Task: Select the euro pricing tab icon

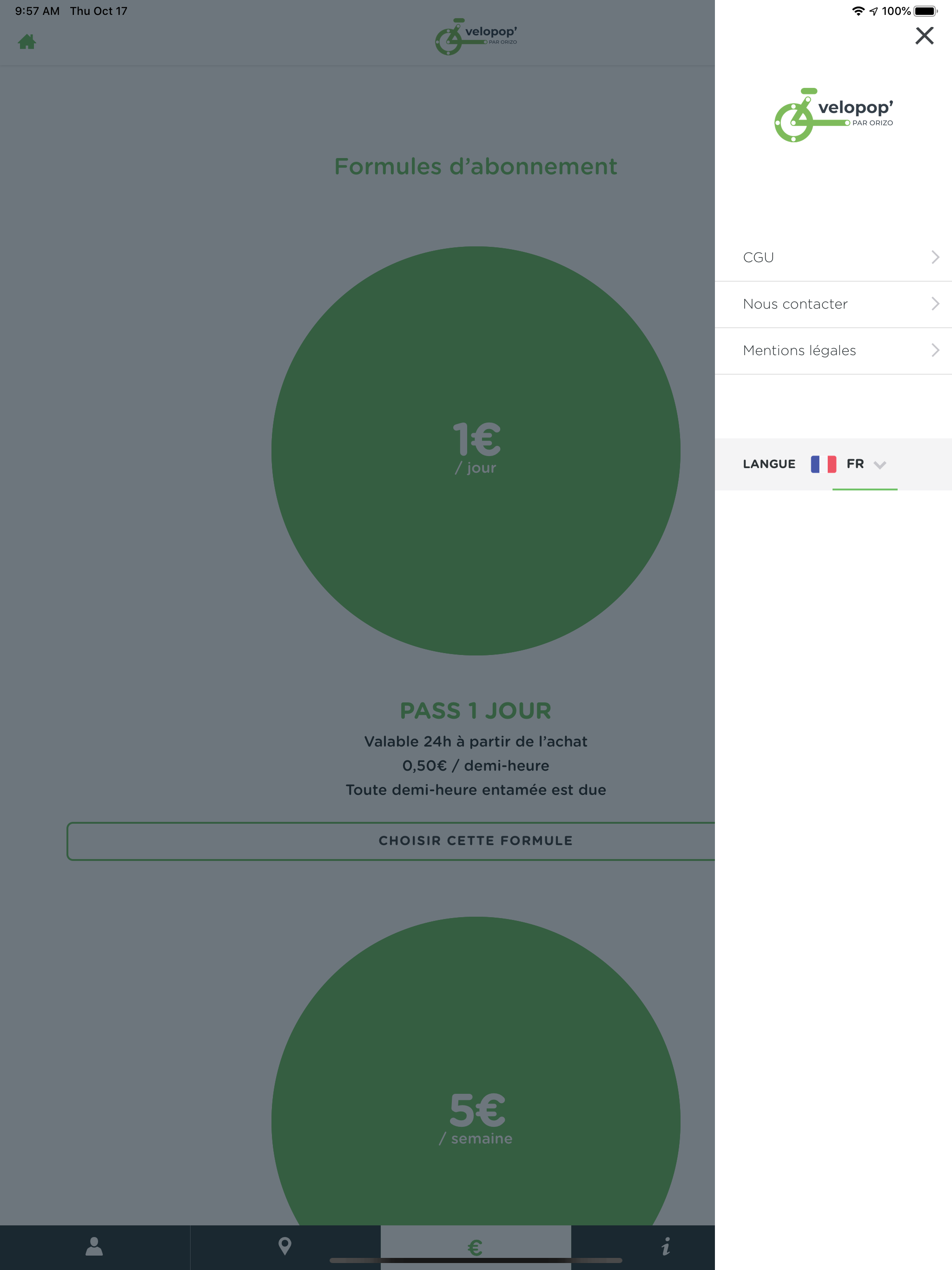Action: point(476,1248)
